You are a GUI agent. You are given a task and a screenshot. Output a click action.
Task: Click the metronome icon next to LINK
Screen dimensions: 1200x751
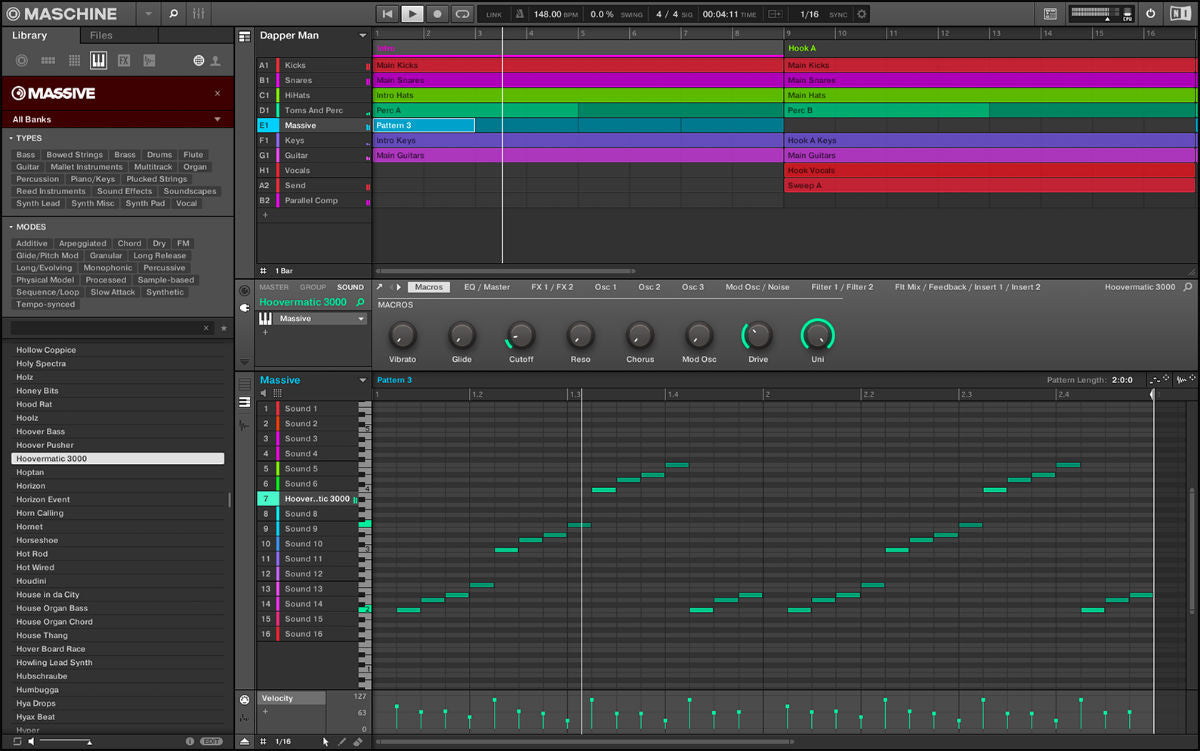point(519,14)
